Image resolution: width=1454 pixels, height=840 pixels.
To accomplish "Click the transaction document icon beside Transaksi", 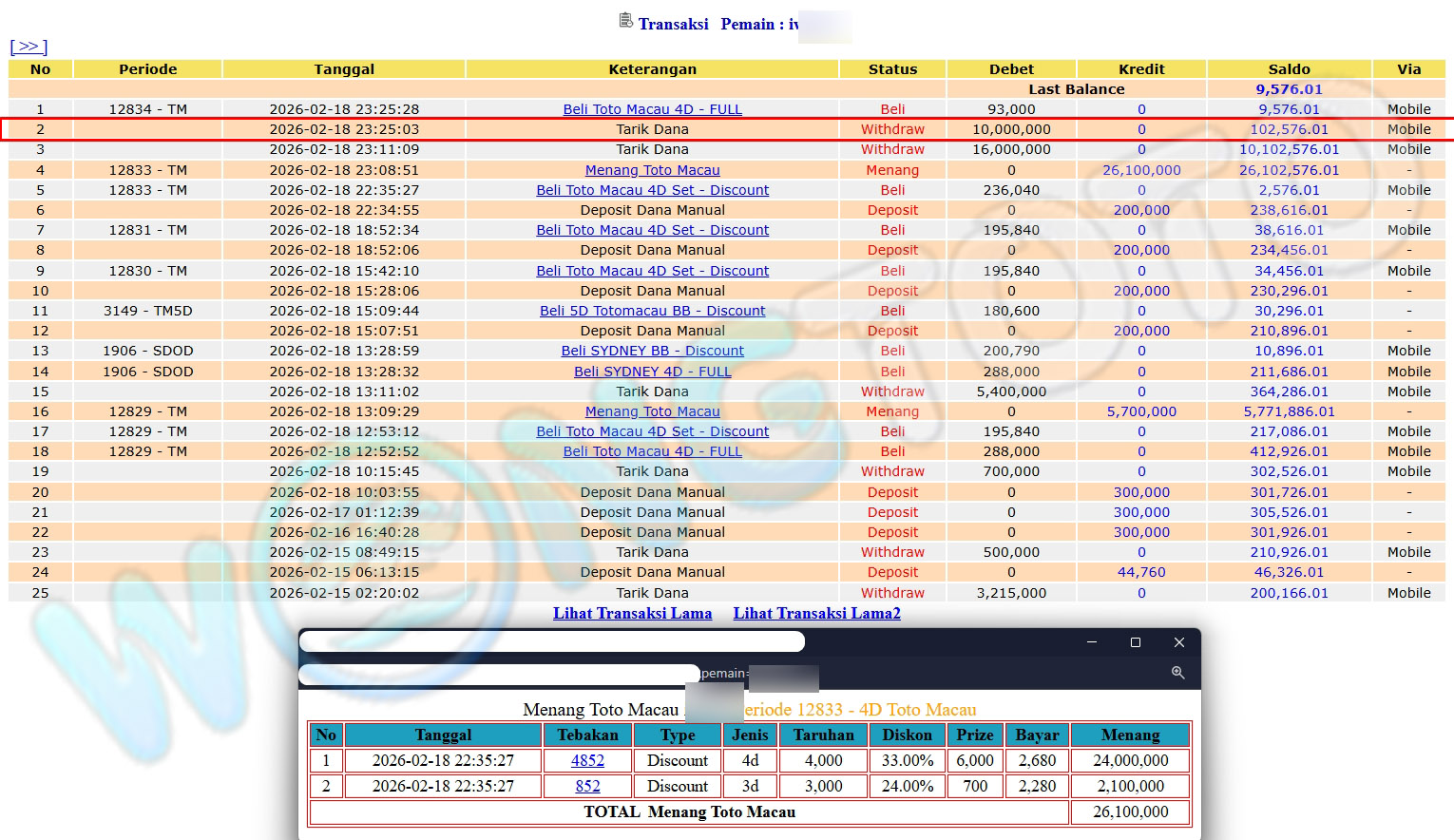I will [x=625, y=21].
